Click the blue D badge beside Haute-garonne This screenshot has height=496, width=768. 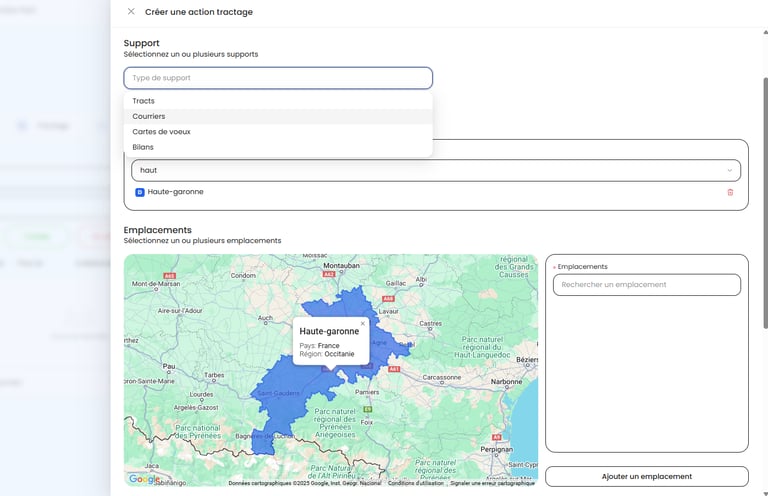pos(140,192)
